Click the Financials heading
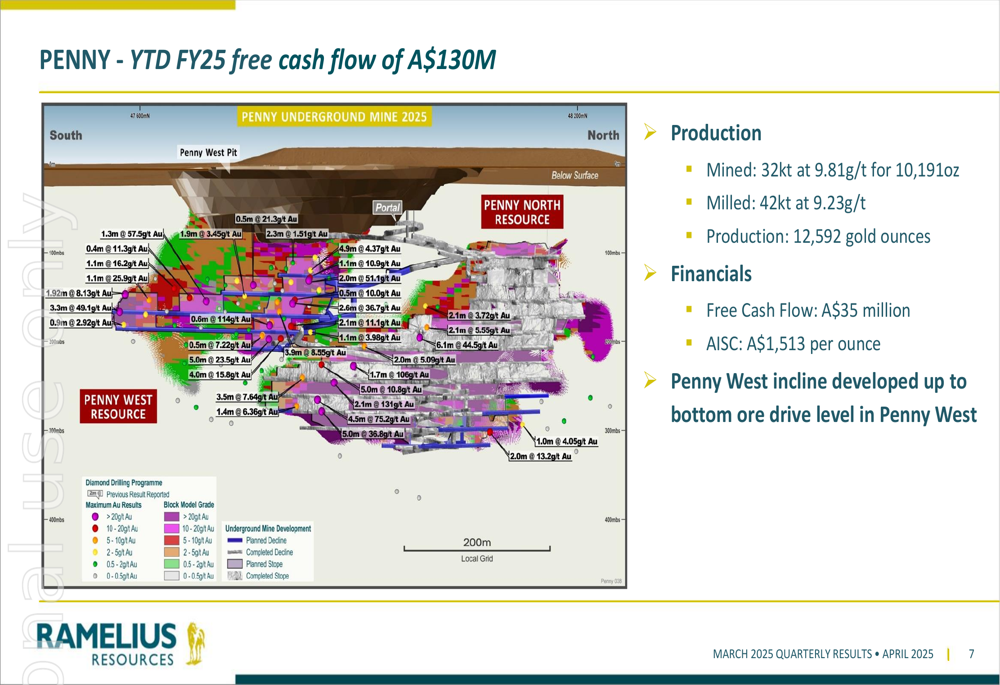 pos(711,274)
